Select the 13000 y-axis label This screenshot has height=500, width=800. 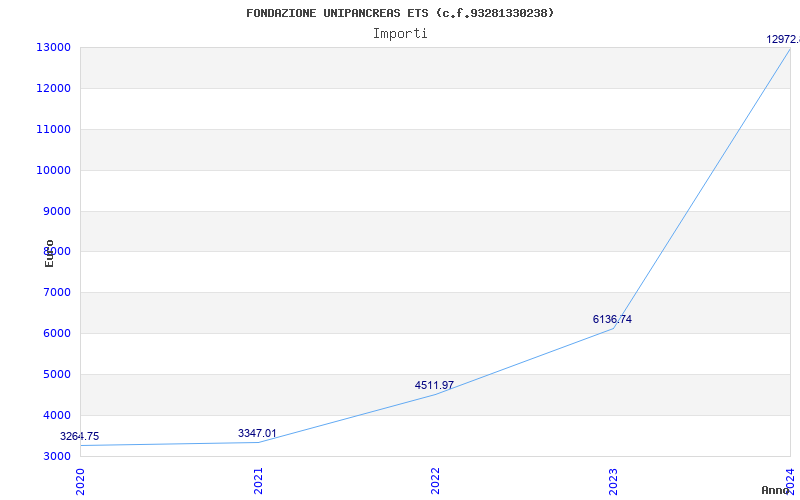[x=53, y=47]
